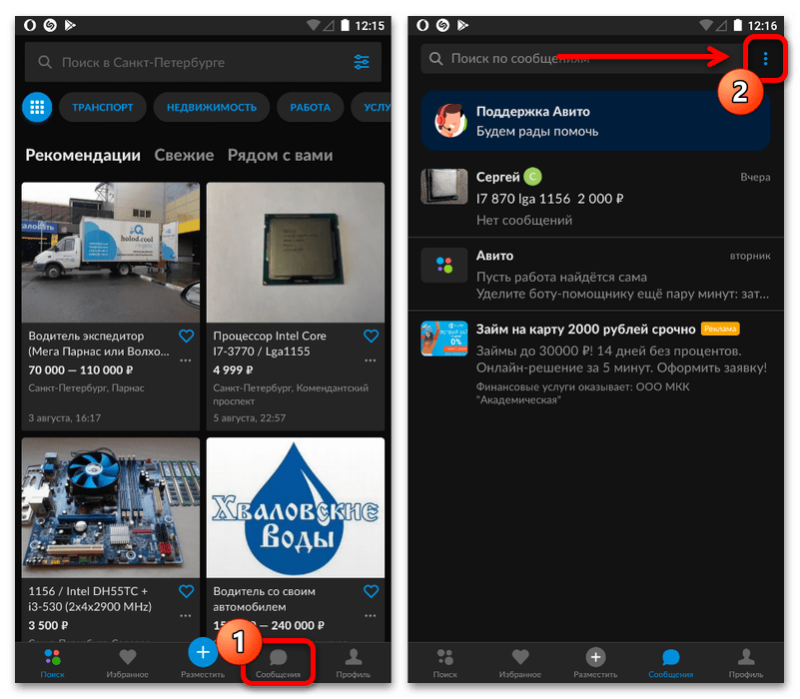Screen dimensions: 800x699
Task: Tap Play Store icon in left status bar
Action: tap(70, 25)
